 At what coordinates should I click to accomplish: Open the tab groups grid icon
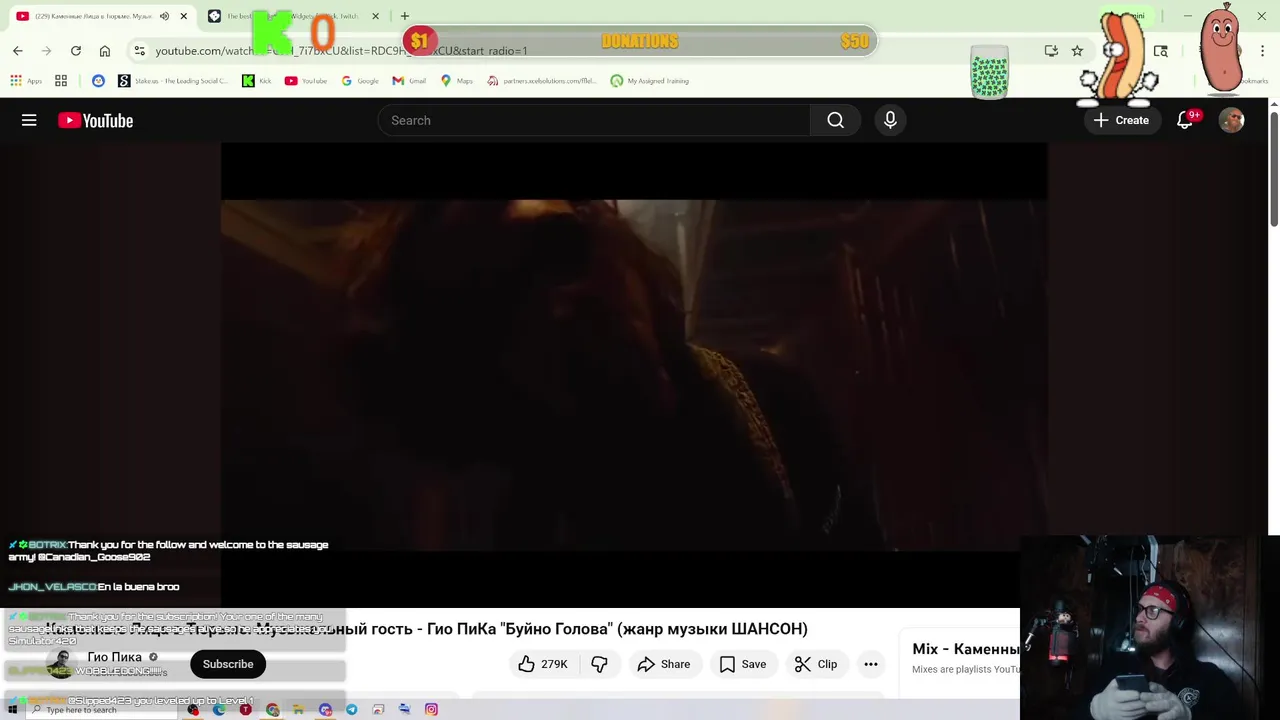point(61,81)
